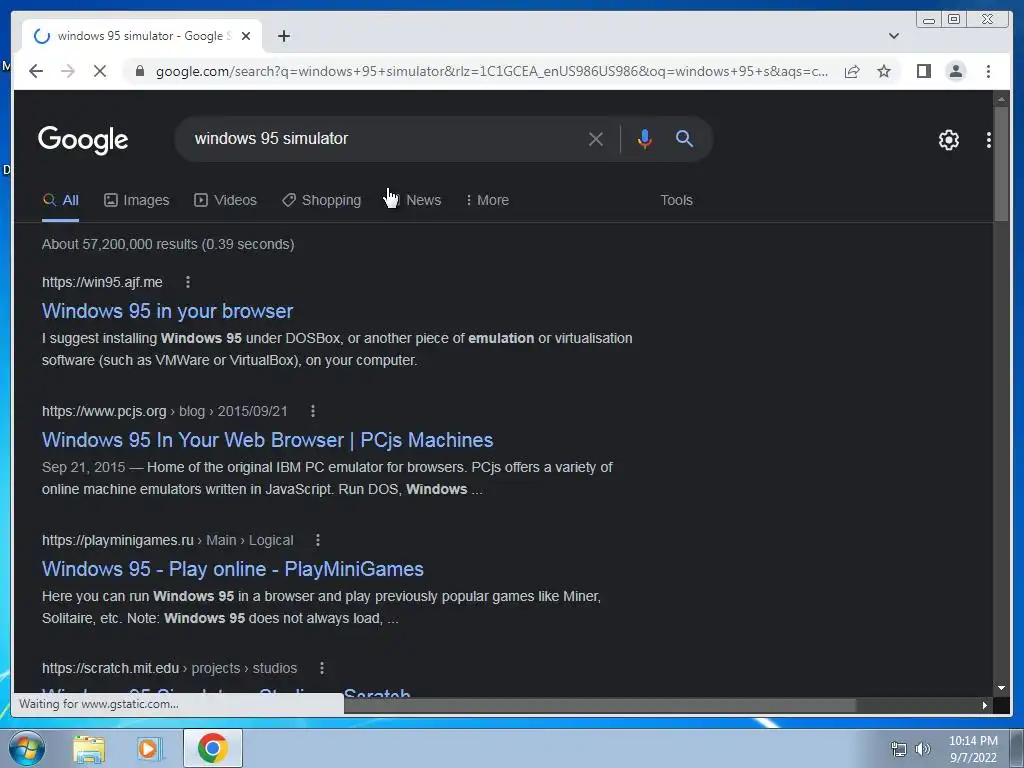
Task: Open the Windows Start menu orb
Action: pos(27,748)
